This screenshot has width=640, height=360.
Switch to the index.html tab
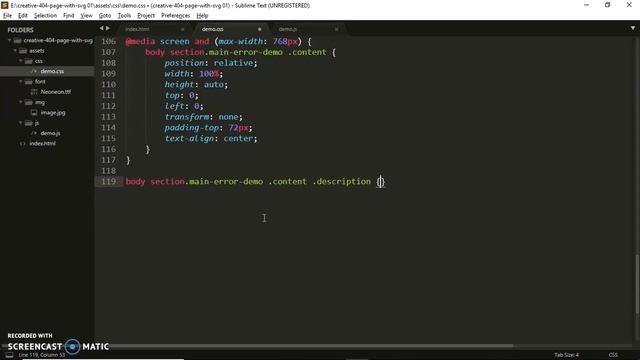[137, 29]
